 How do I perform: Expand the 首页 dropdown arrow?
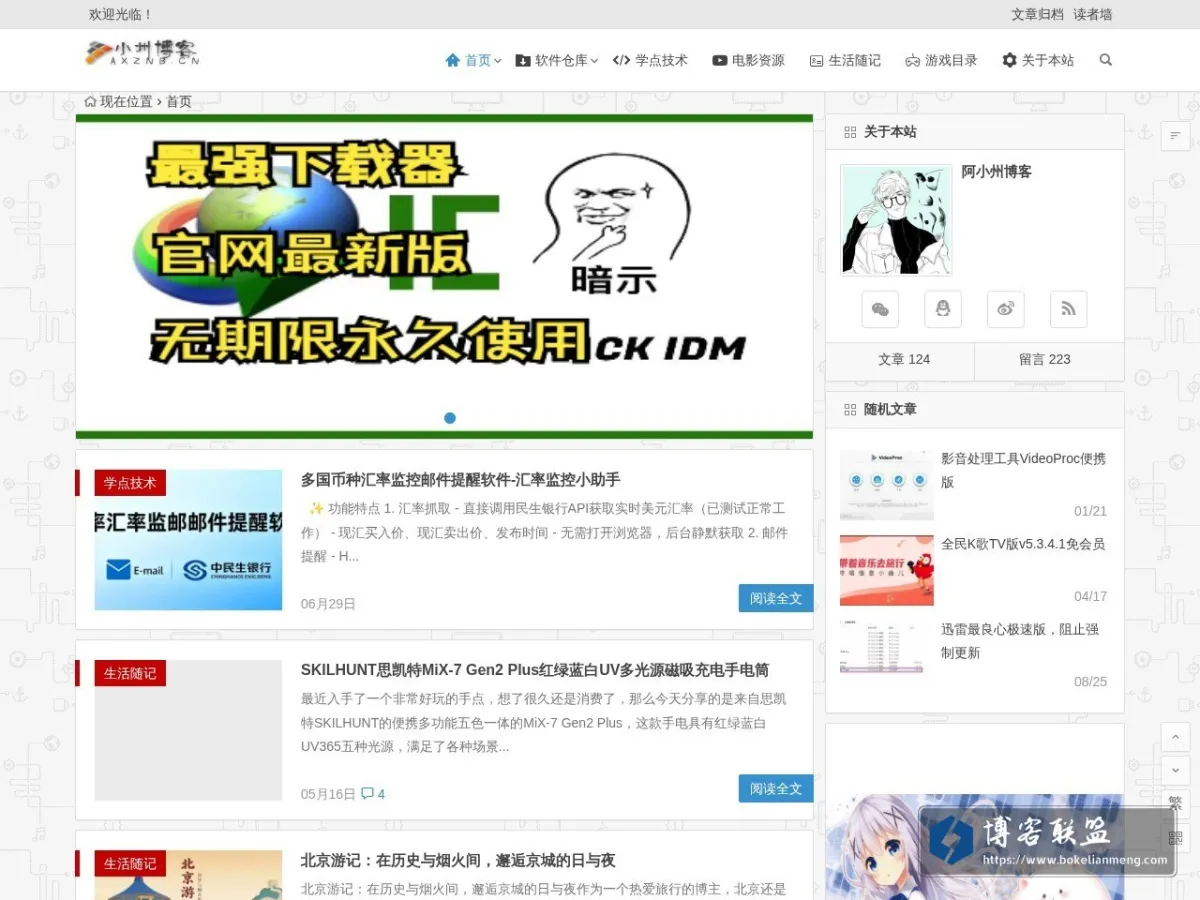point(497,61)
